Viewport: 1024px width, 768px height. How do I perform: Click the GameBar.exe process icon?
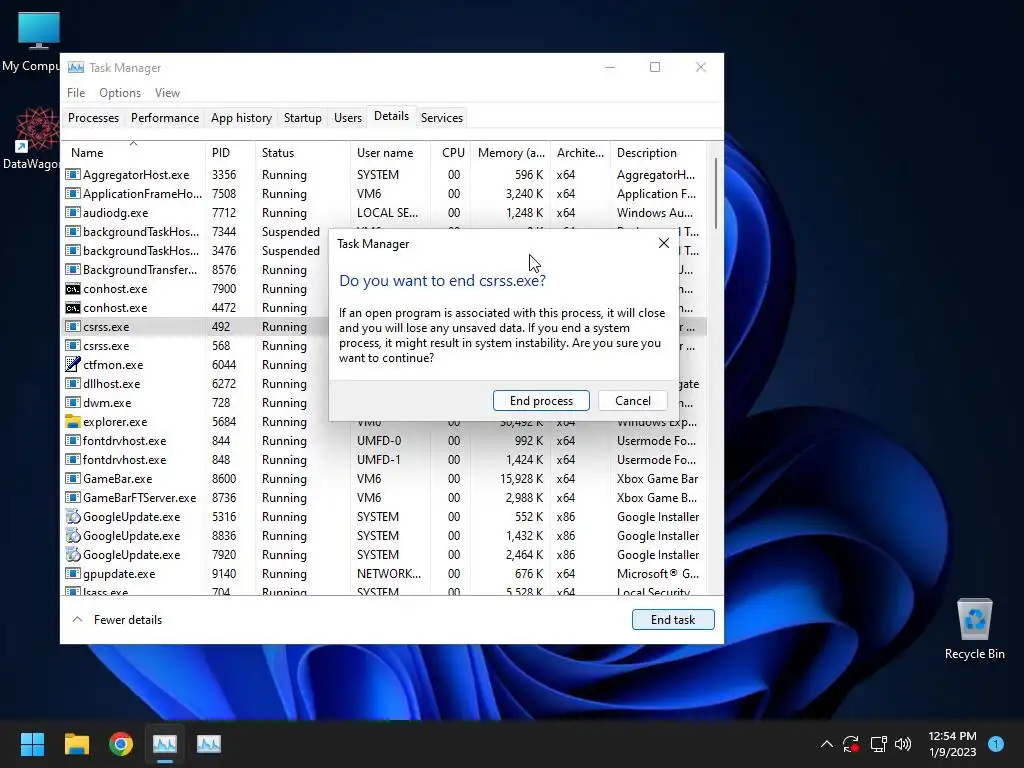tap(72, 479)
